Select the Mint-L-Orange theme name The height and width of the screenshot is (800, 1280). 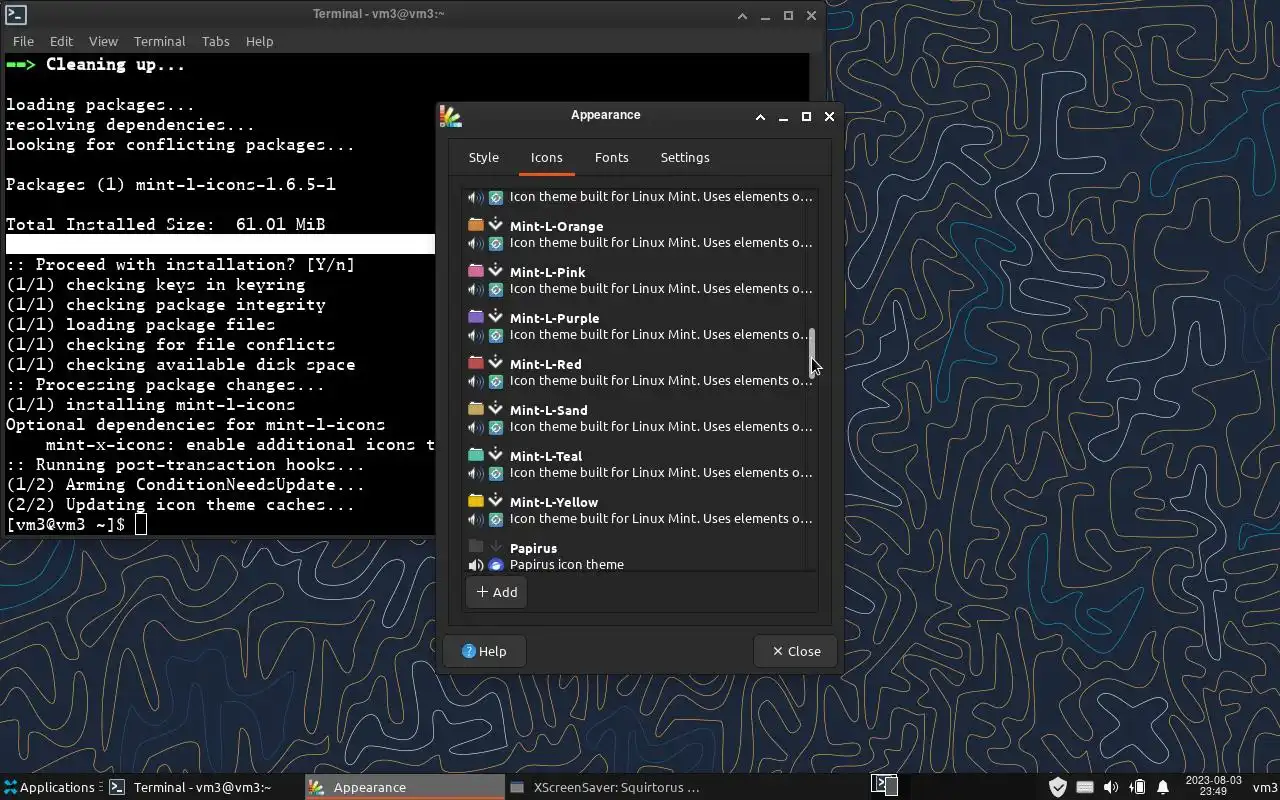point(556,226)
